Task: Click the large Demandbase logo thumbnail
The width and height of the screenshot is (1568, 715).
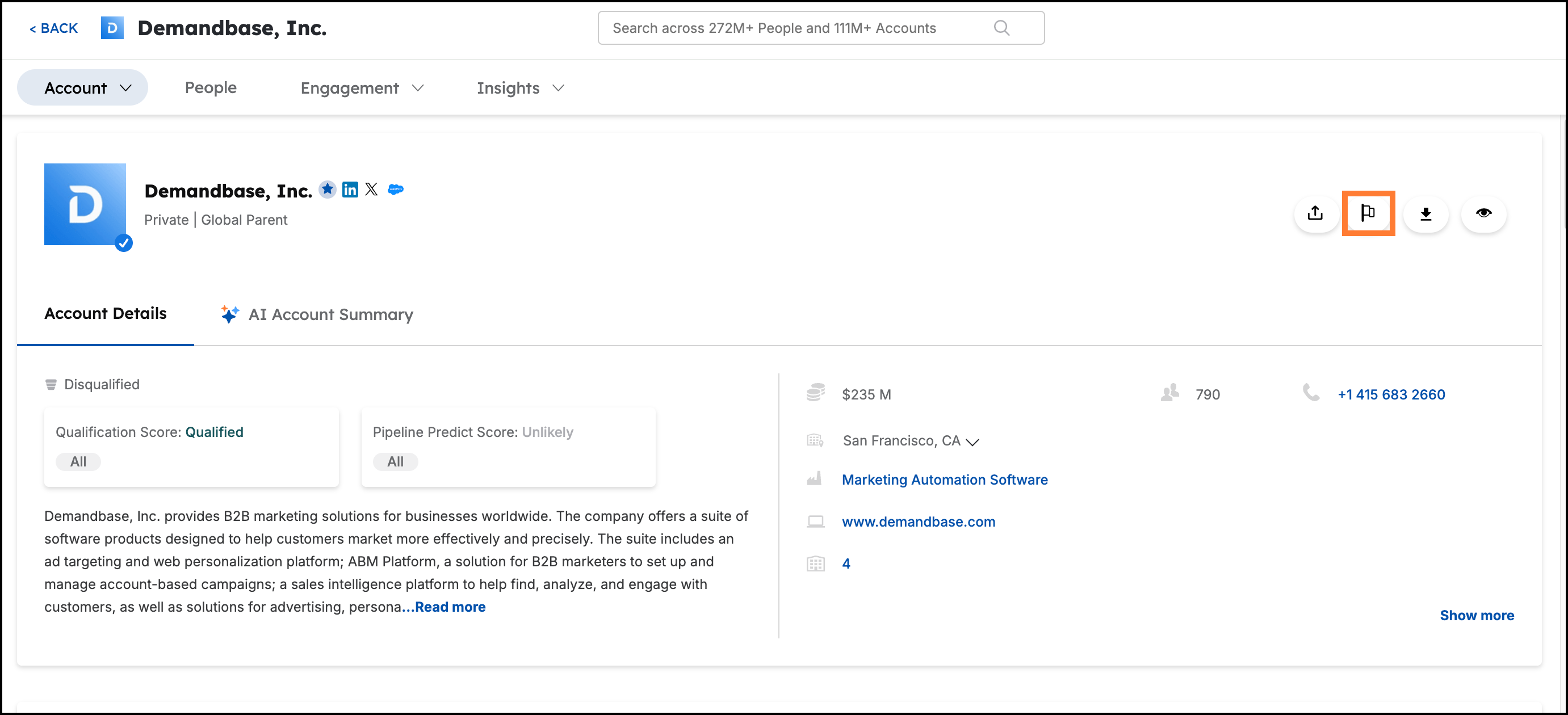Action: click(85, 204)
